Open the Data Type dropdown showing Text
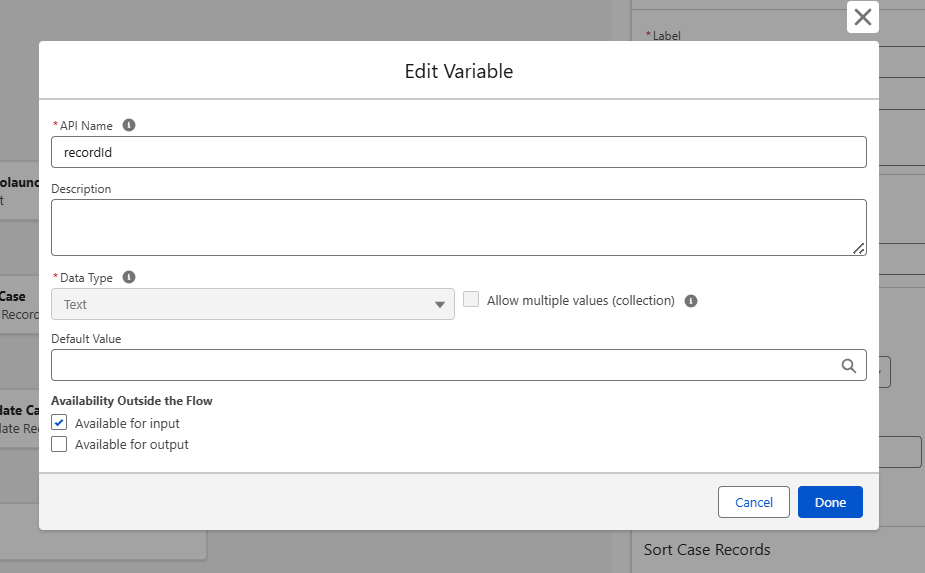The width and height of the screenshot is (925, 573). (252, 304)
